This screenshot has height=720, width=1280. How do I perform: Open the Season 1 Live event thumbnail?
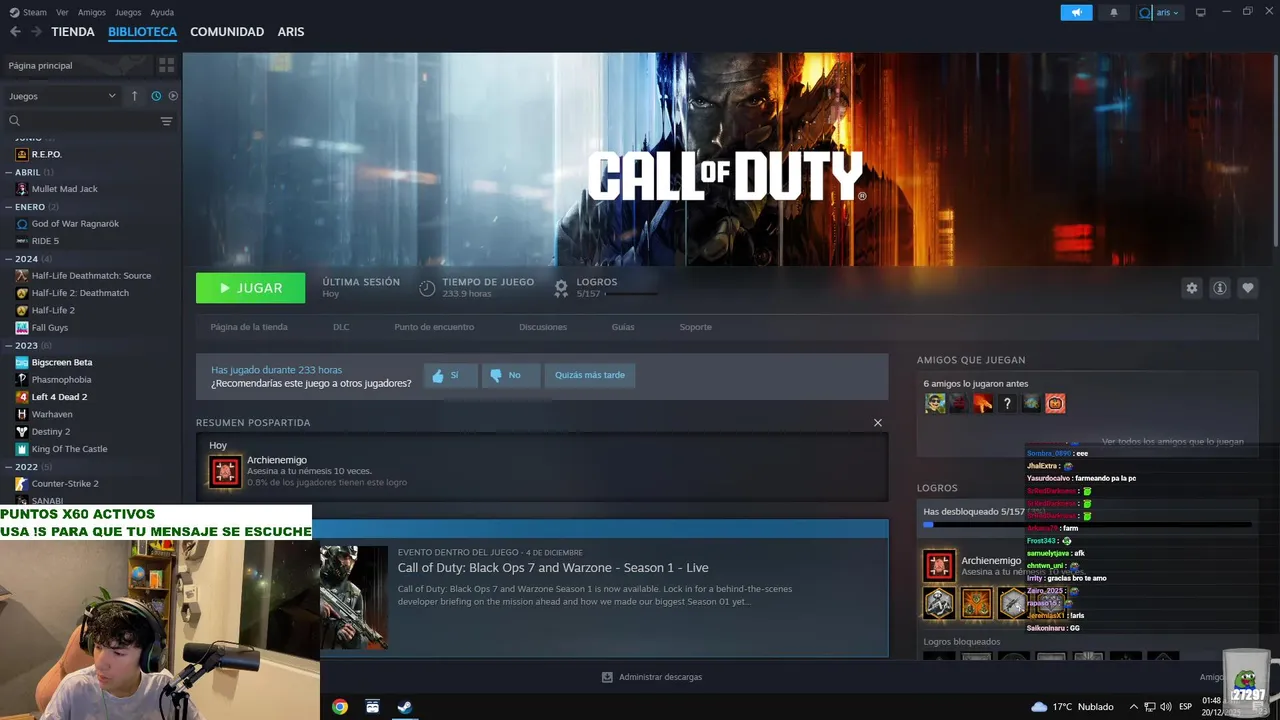pyautogui.click(x=354, y=597)
